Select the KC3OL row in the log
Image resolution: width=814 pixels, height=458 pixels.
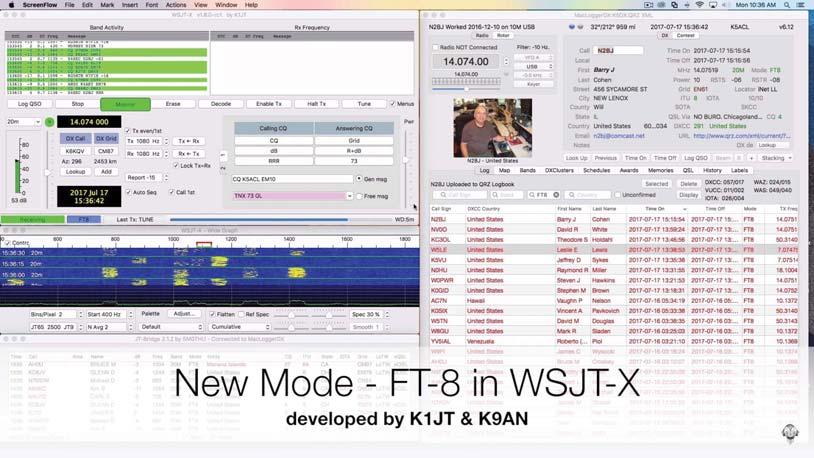[614, 239]
